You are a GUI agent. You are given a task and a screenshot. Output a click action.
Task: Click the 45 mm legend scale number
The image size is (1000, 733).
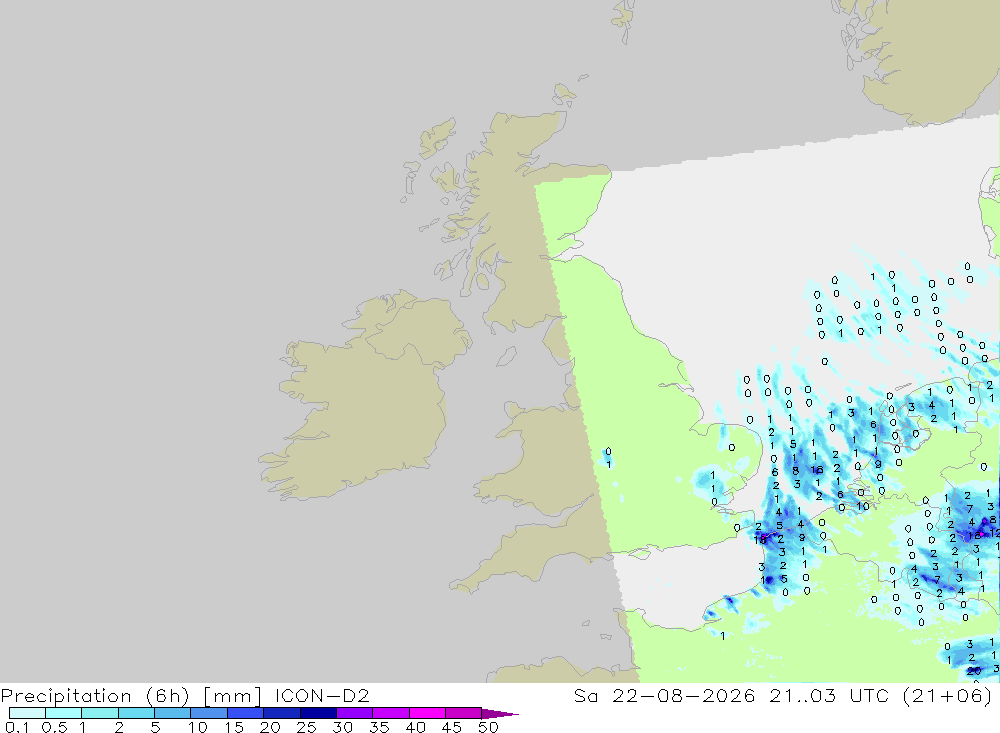(452, 727)
